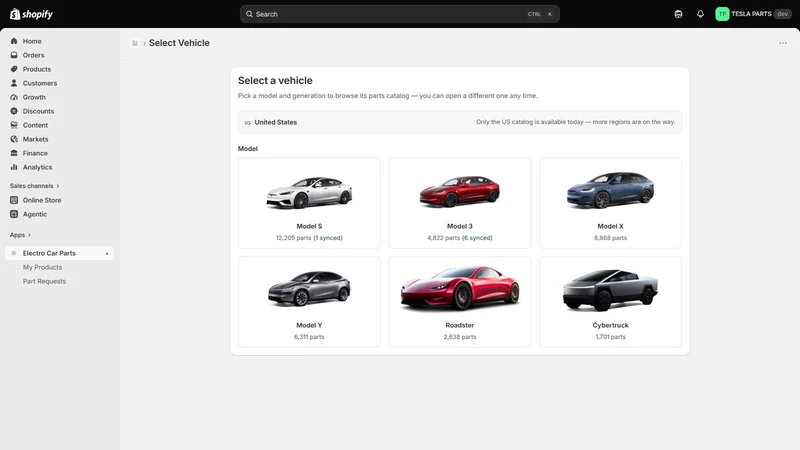Click the TP store avatar

(x=722, y=14)
